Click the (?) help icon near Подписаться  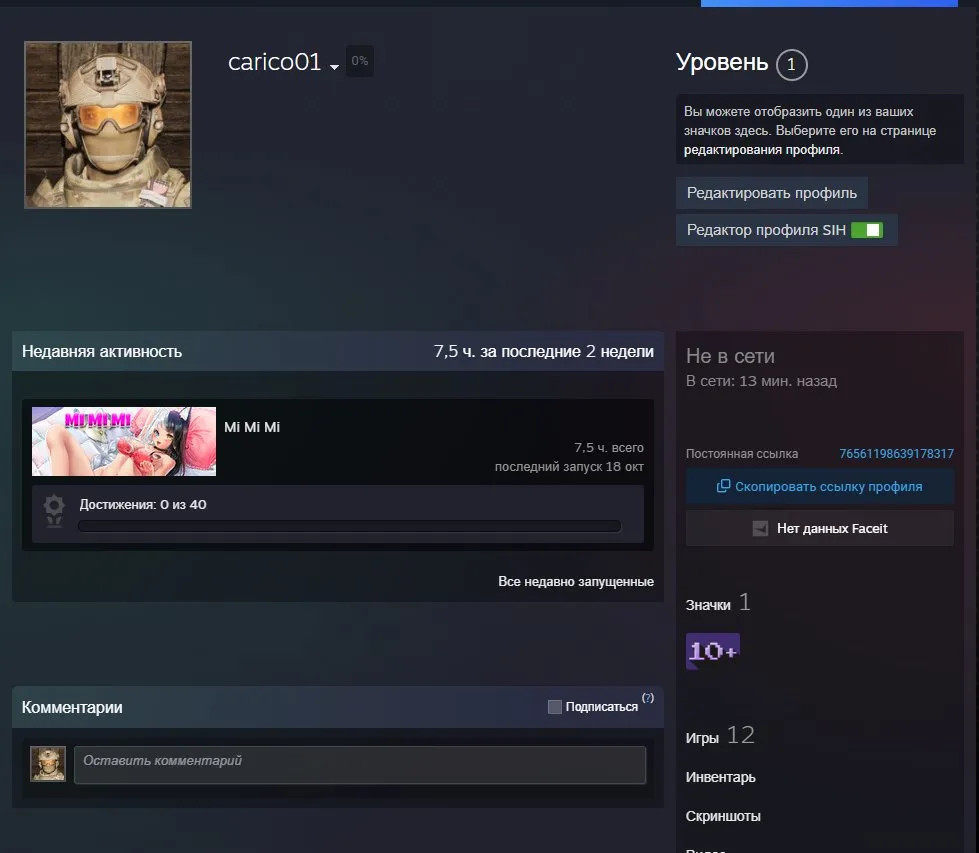(648, 698)
